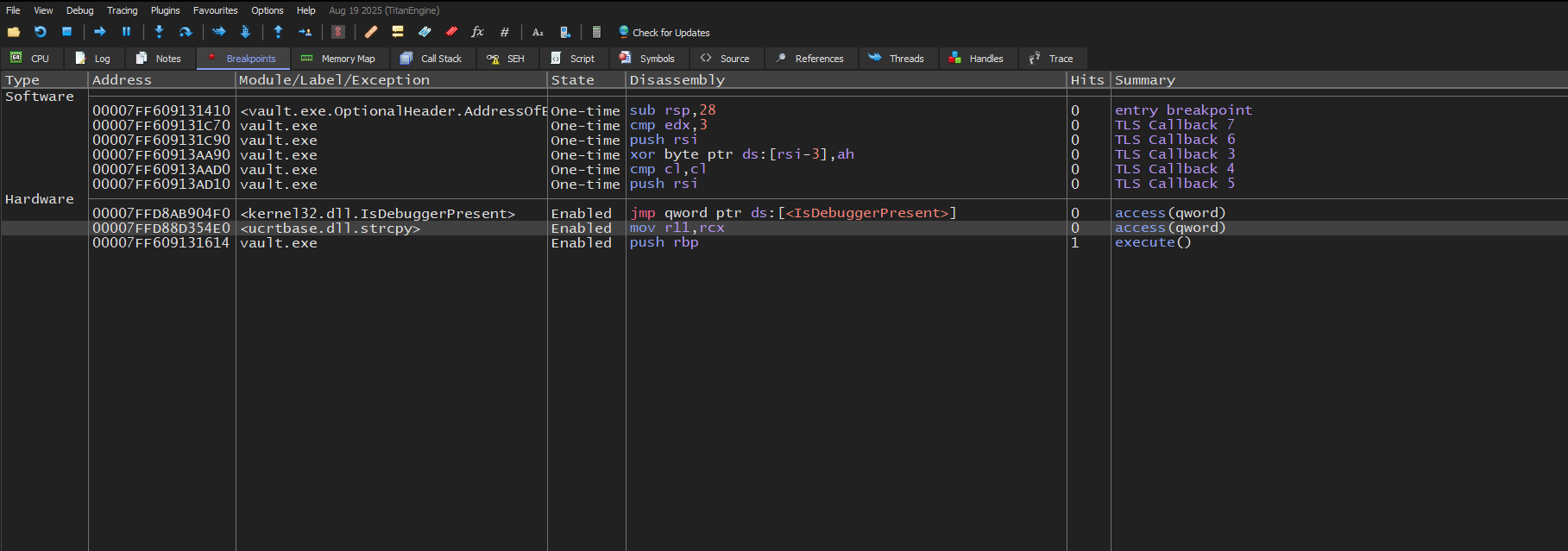The image size is (1568, 551).
Task: Show the Bookmarks view
Action: [451, 32]
